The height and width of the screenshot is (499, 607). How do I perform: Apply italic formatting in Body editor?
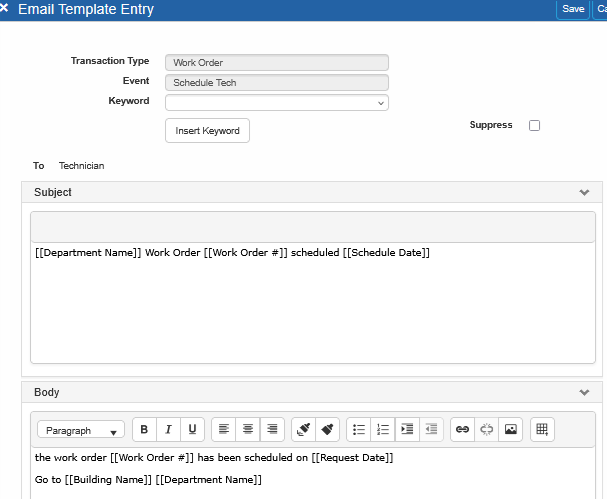(168, 430)
